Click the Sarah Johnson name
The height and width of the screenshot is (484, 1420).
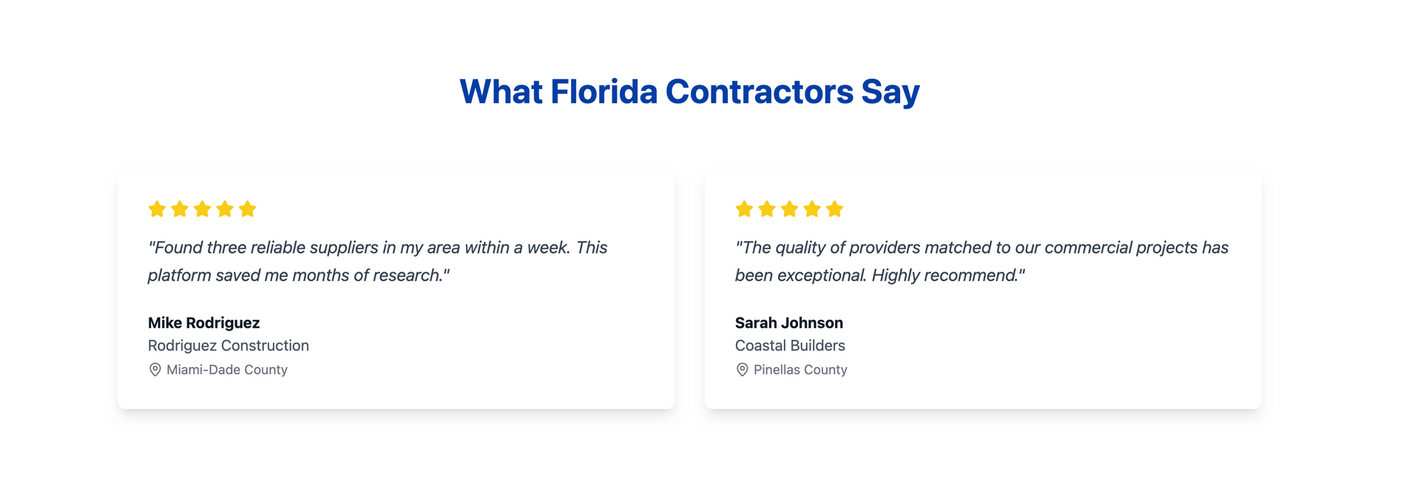click(x=789, y=323)
